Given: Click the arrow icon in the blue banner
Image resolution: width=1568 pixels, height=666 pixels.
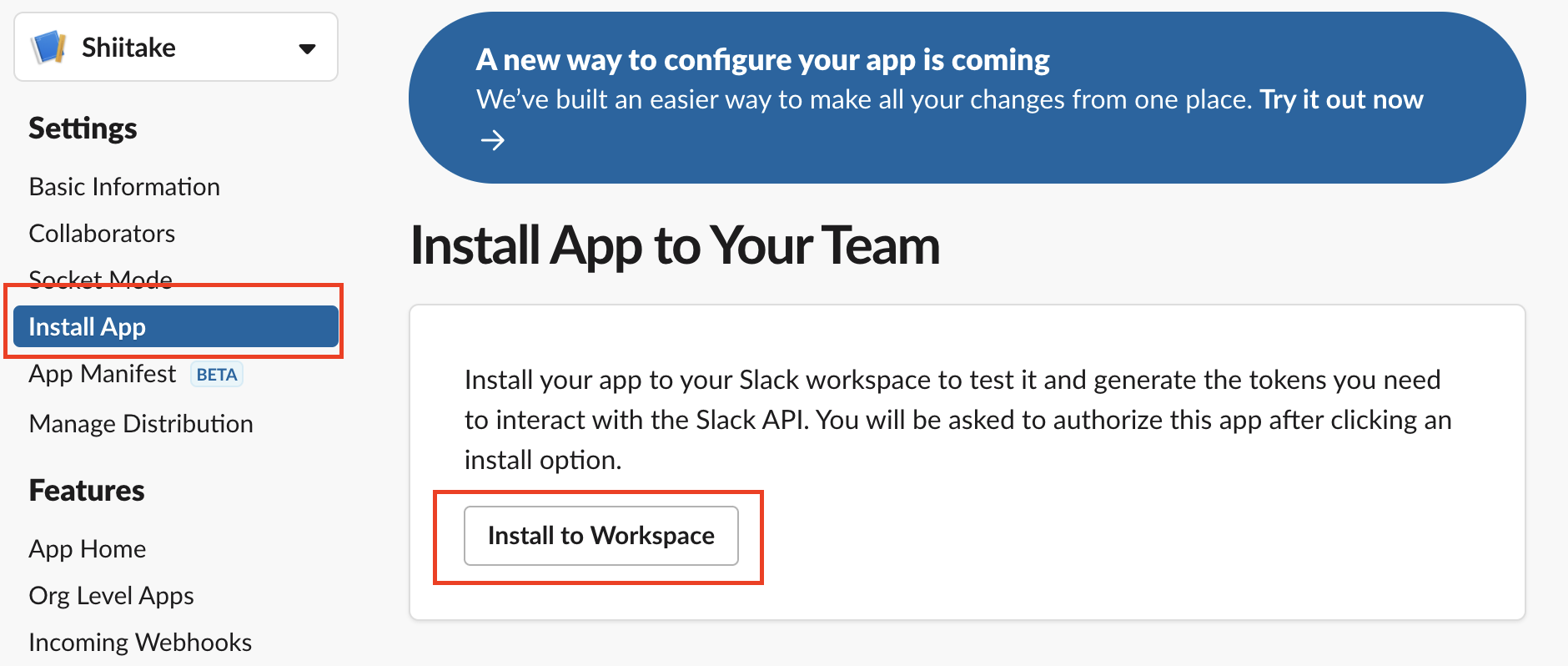Looking at the screenshot, I should click(493, 139).
